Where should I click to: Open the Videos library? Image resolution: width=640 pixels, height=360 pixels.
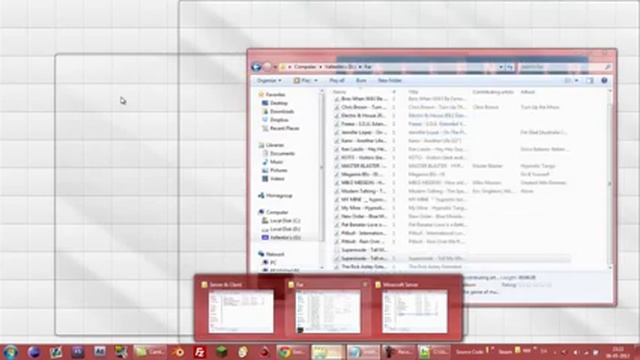(277, 179)
